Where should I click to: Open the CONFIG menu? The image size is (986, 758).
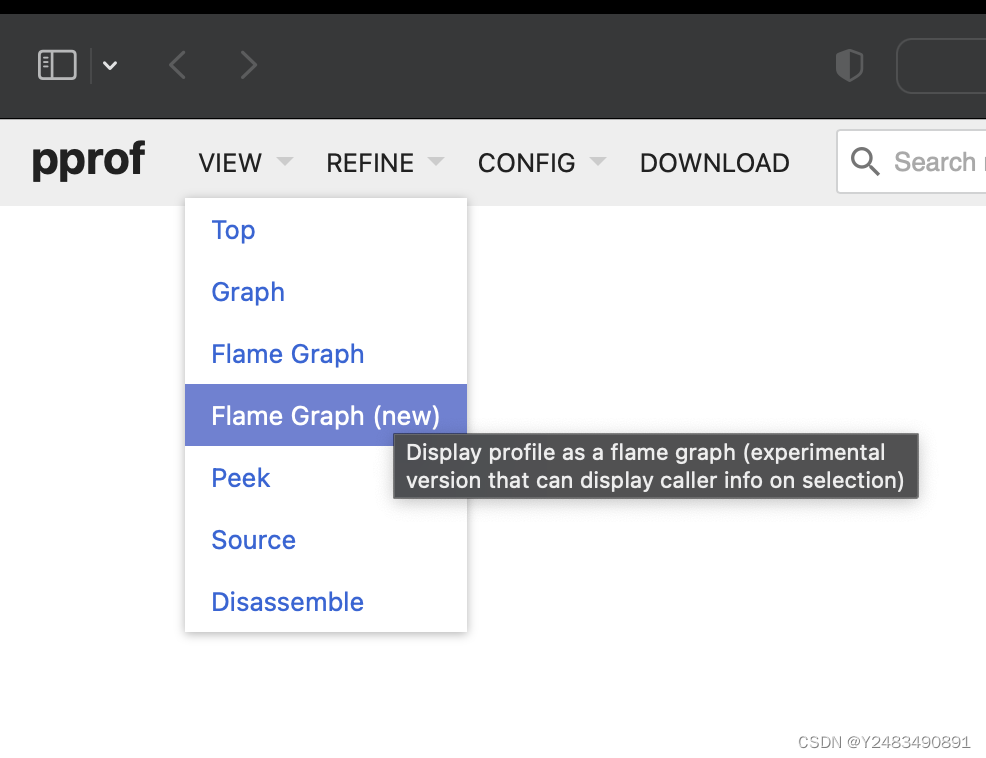coord(527,163)
